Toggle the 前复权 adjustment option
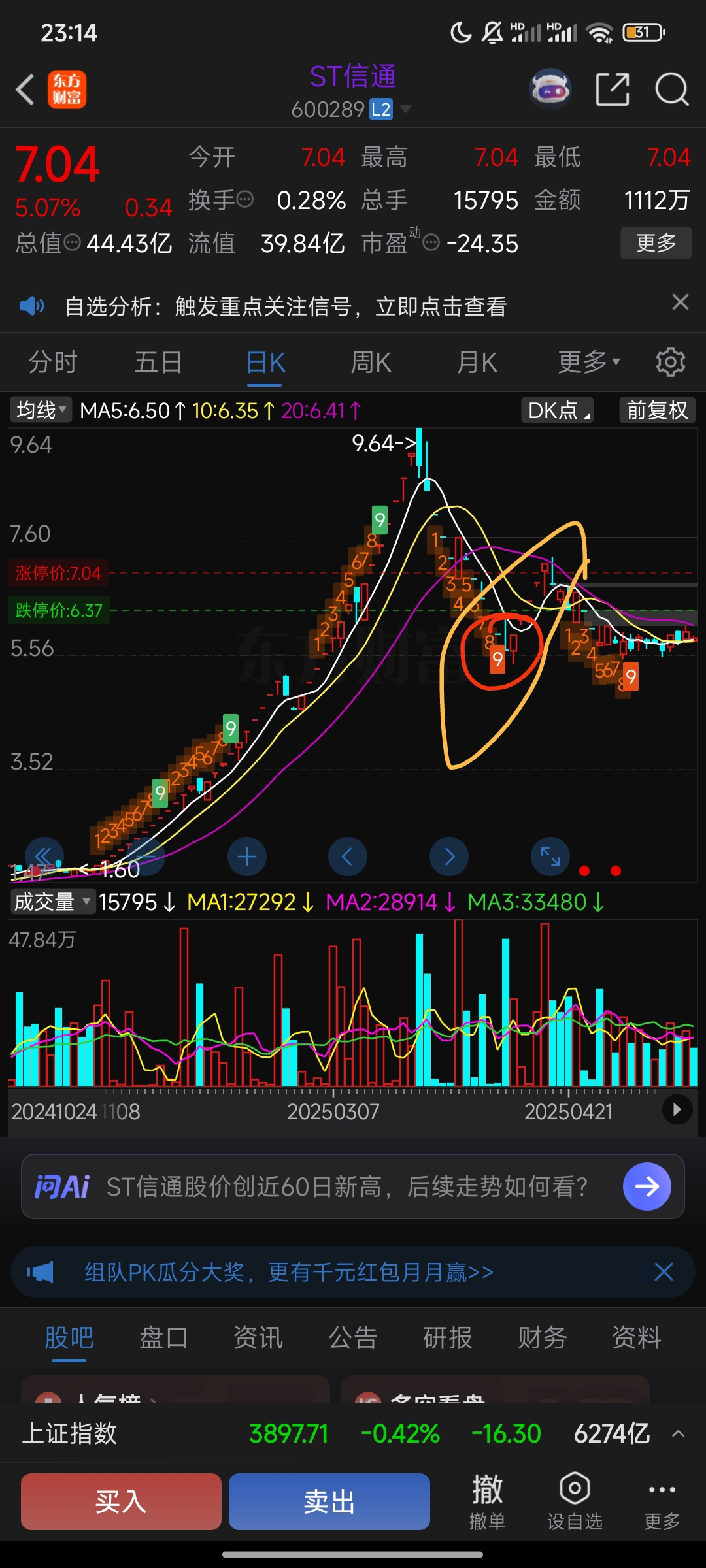706x1568 pixels. tap(657, 410)
